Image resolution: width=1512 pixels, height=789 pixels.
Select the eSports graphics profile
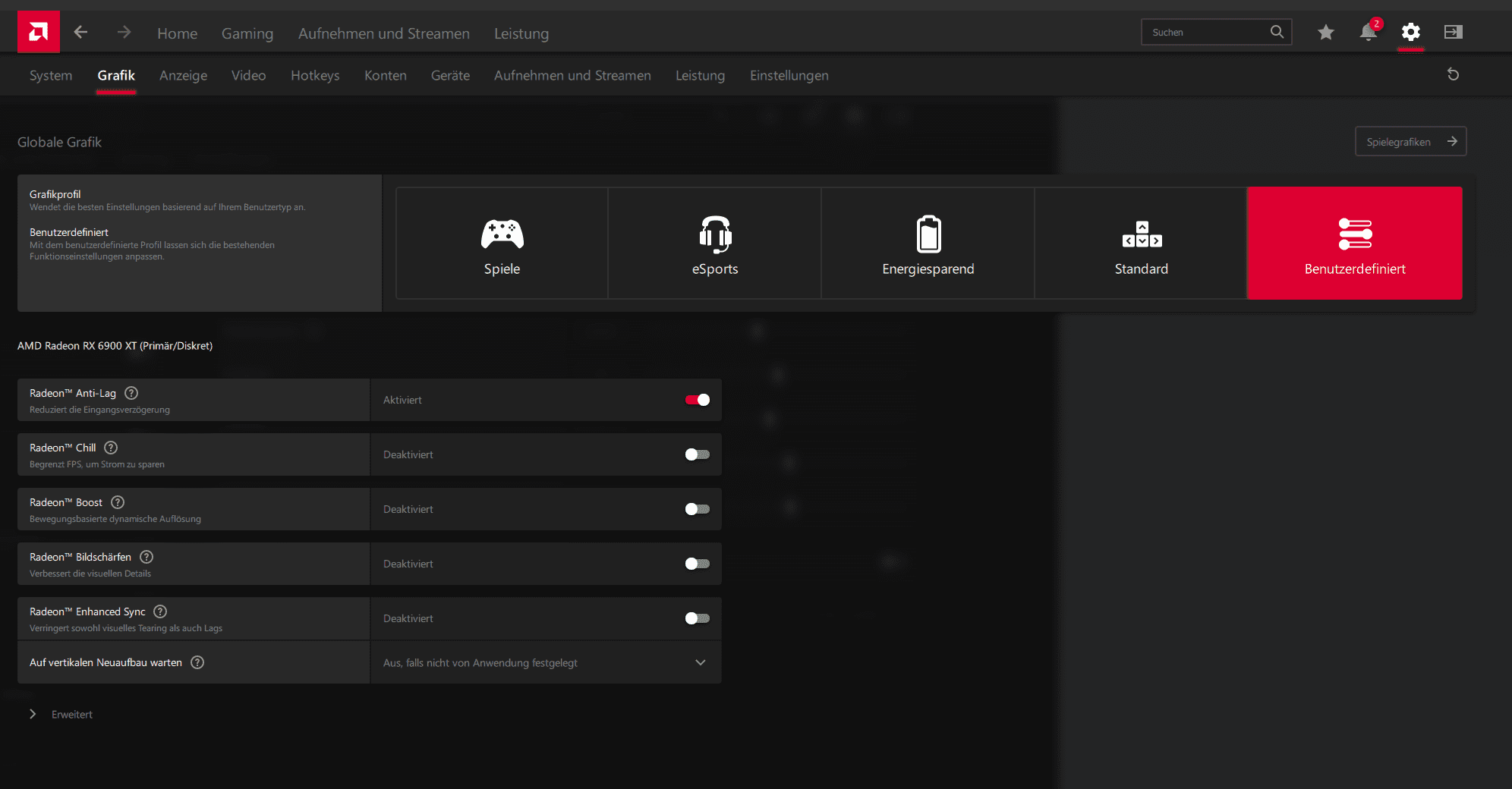point(715,244)
